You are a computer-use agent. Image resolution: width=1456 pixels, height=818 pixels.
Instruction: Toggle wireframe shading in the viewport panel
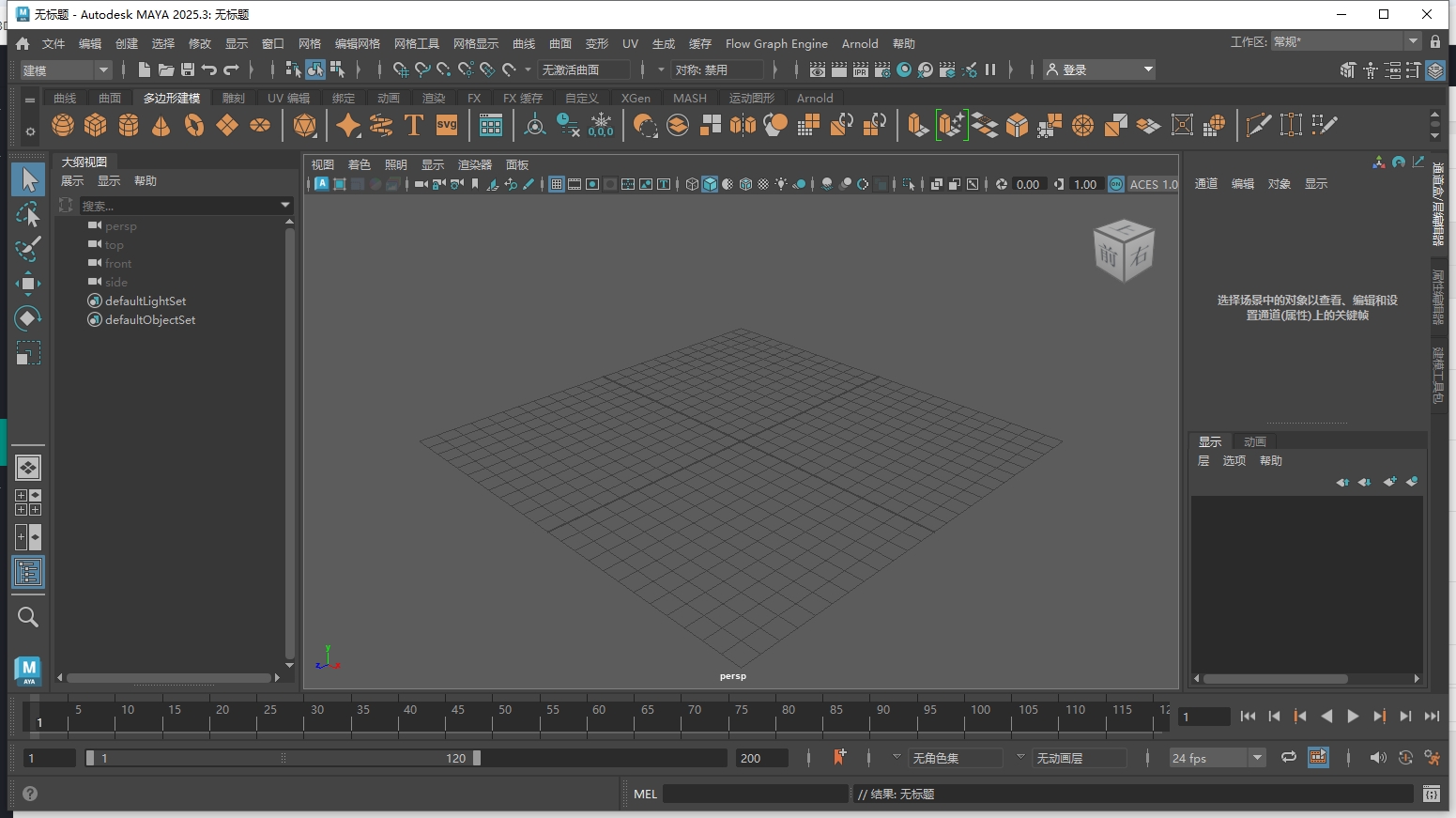(x=692, y=184)
